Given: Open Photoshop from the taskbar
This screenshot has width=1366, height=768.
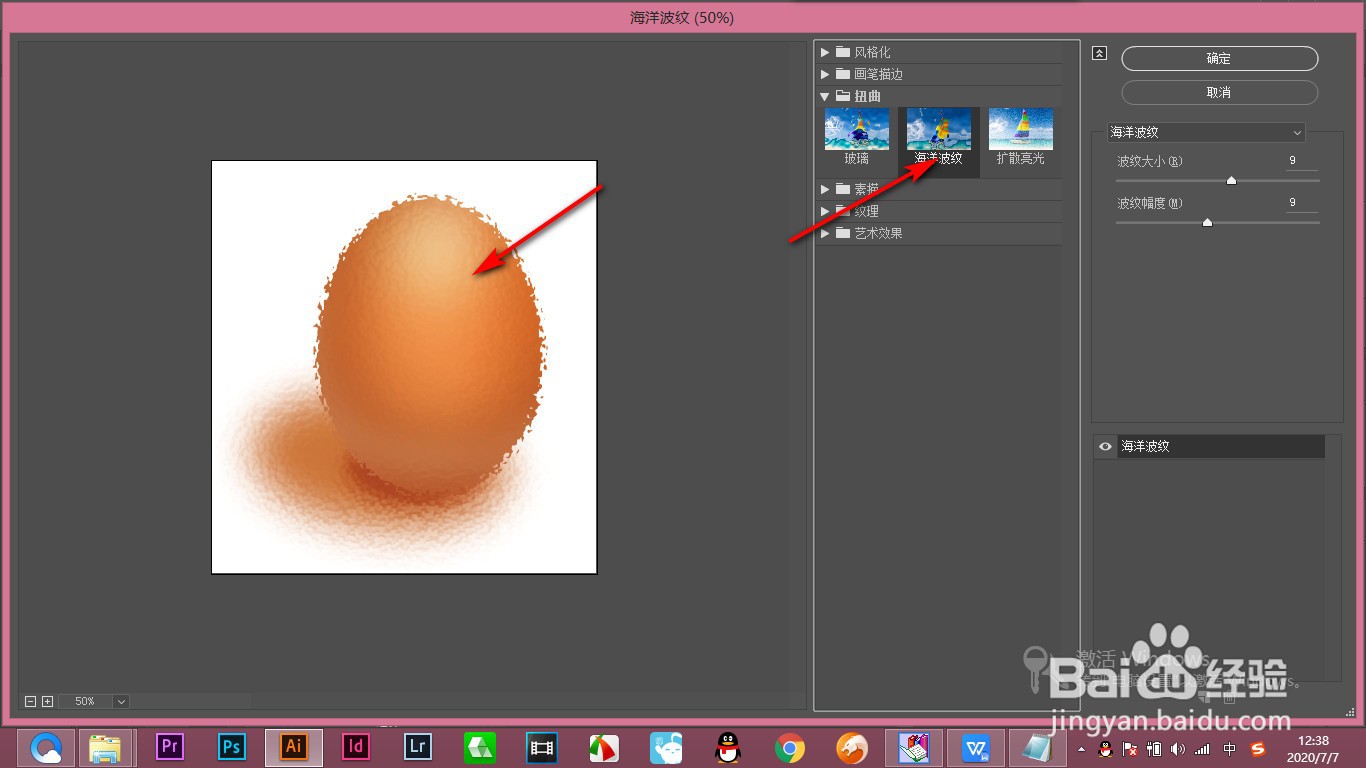Looking at the screenshot, I should 232,747.
